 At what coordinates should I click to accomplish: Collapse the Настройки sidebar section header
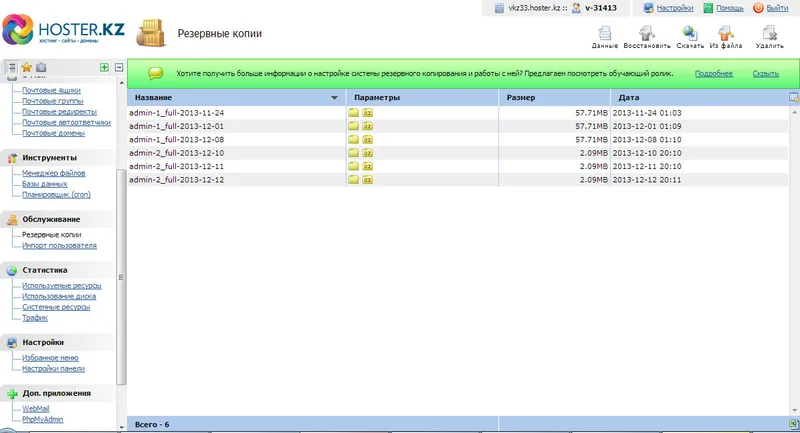pyautogui.click(x=58, y=343)
